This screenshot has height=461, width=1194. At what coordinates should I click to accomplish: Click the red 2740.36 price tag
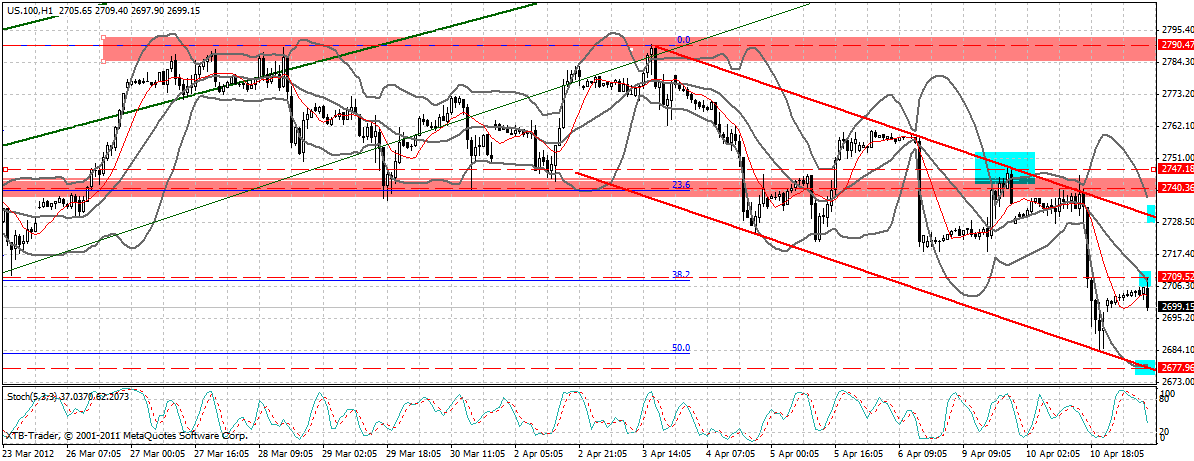(1176, 187)
